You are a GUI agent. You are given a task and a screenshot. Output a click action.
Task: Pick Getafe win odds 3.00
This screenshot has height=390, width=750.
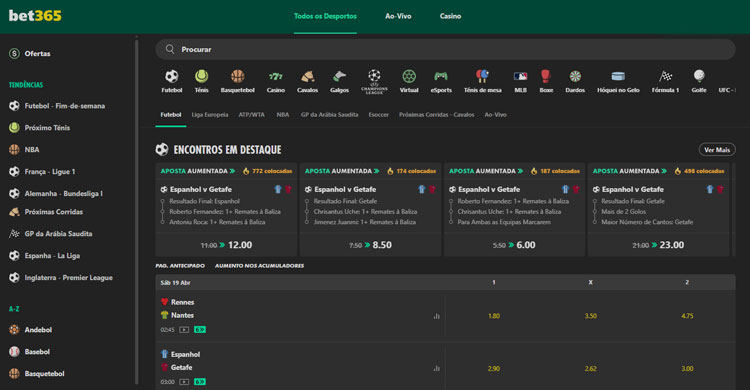tap(687, 368)
